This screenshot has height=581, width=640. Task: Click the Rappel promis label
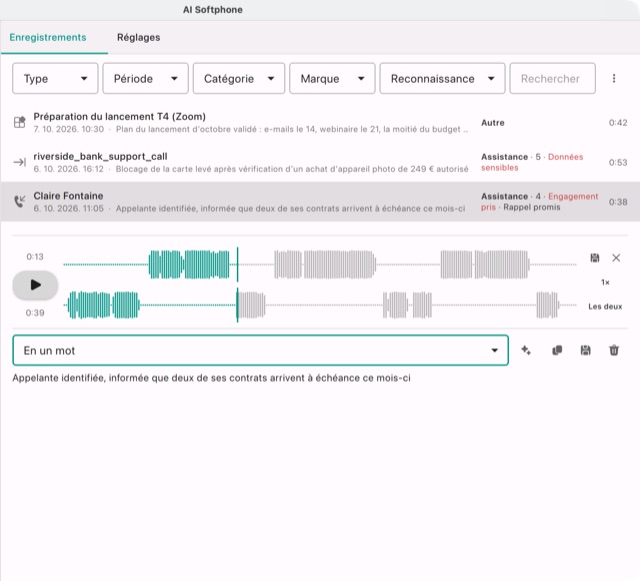tap(532, 207)
